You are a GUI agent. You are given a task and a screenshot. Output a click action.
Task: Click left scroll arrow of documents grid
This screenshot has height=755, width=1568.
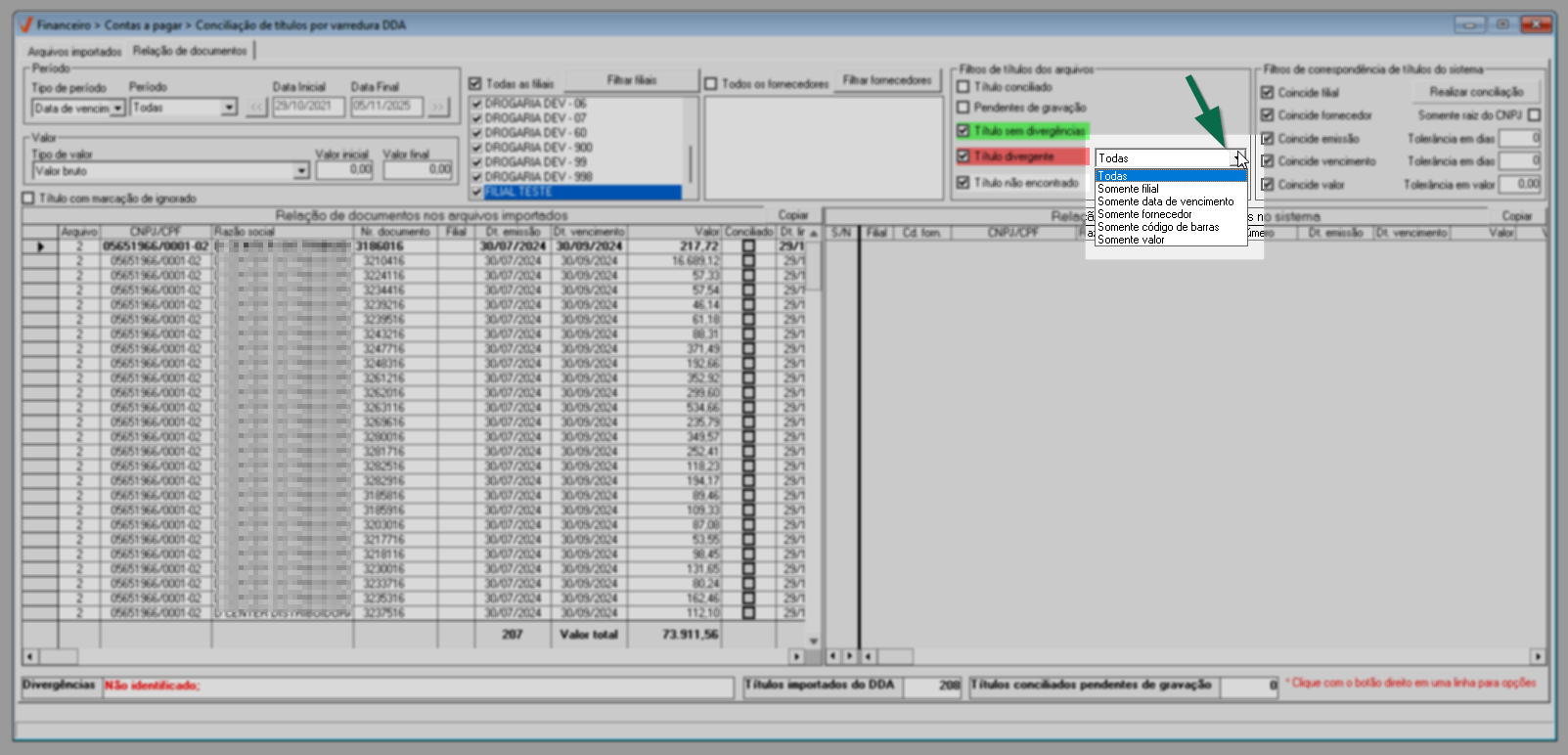click(x=30, y=656)
